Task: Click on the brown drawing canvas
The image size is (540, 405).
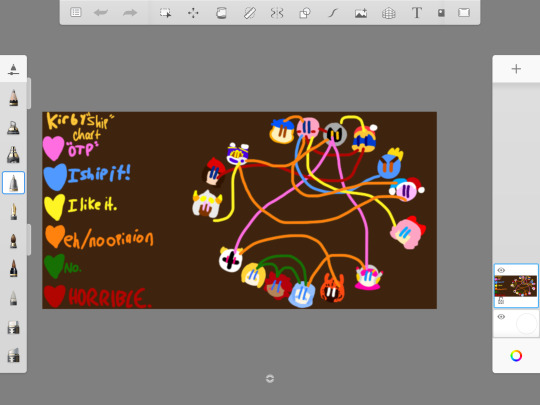Action: pyautogui.click(x=239, y=210)
